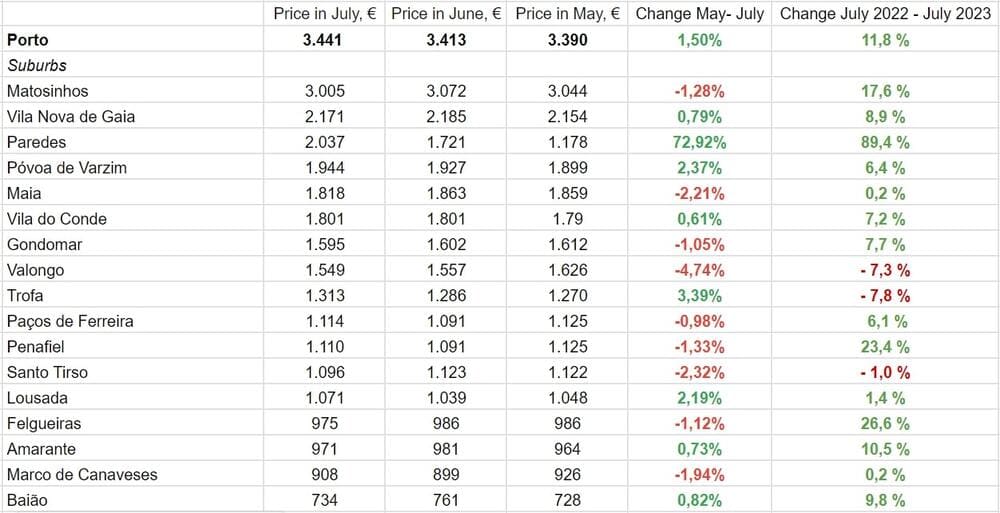Select the Price in July column header
1000x513 pixels.
point(324,14)
